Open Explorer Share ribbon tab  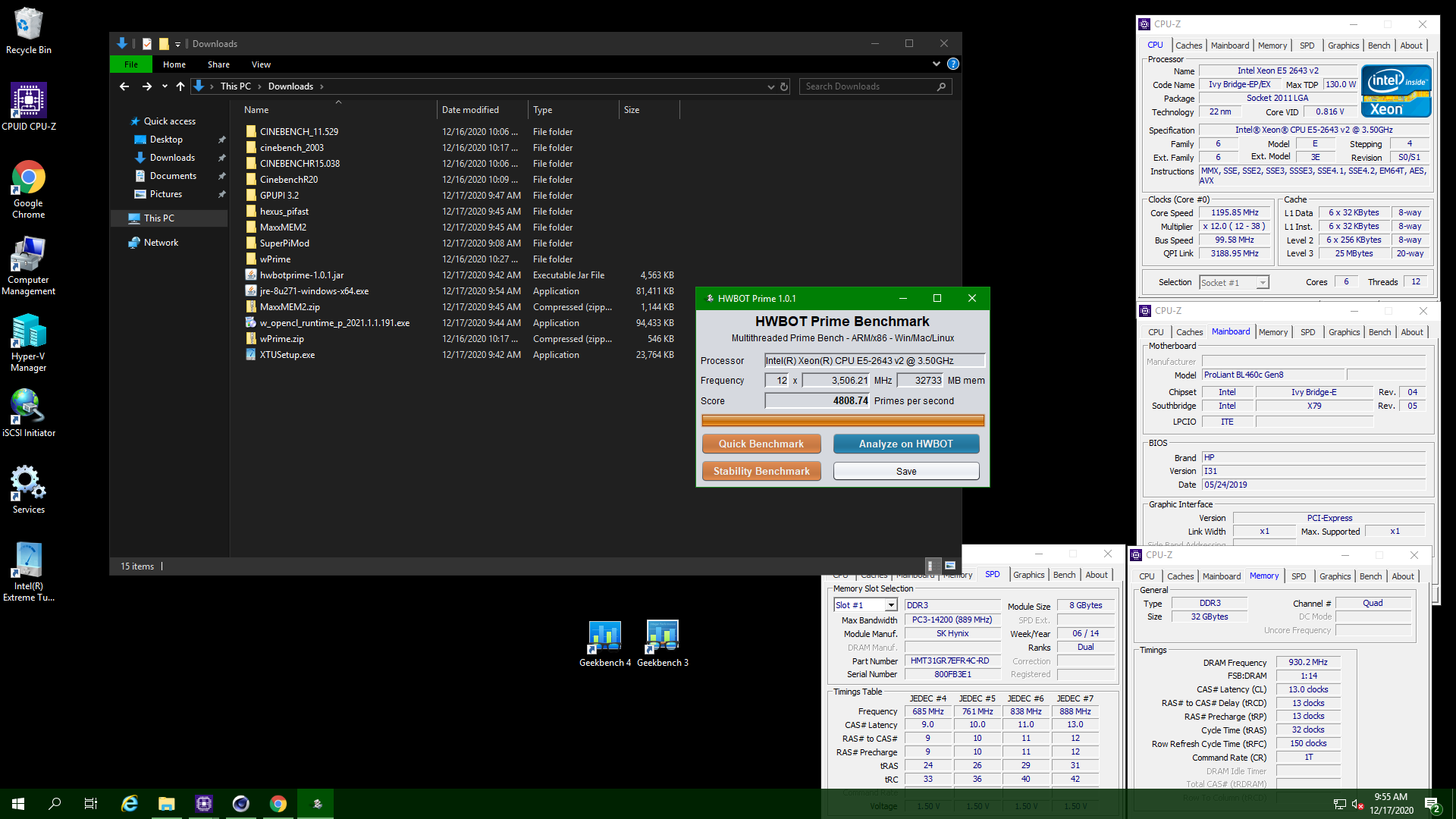click(x=219, y=64)
